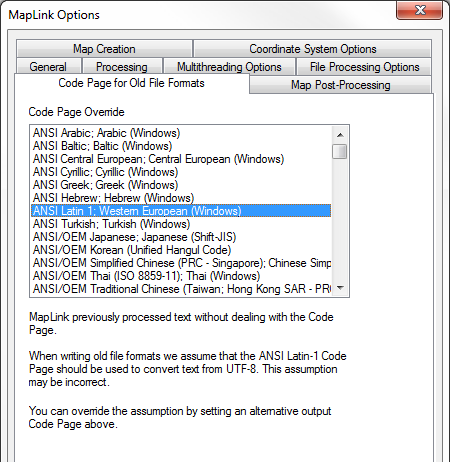Open Multithreading Options tab
The height and width of the screenshot is (462, 450).
click(229, 66)
